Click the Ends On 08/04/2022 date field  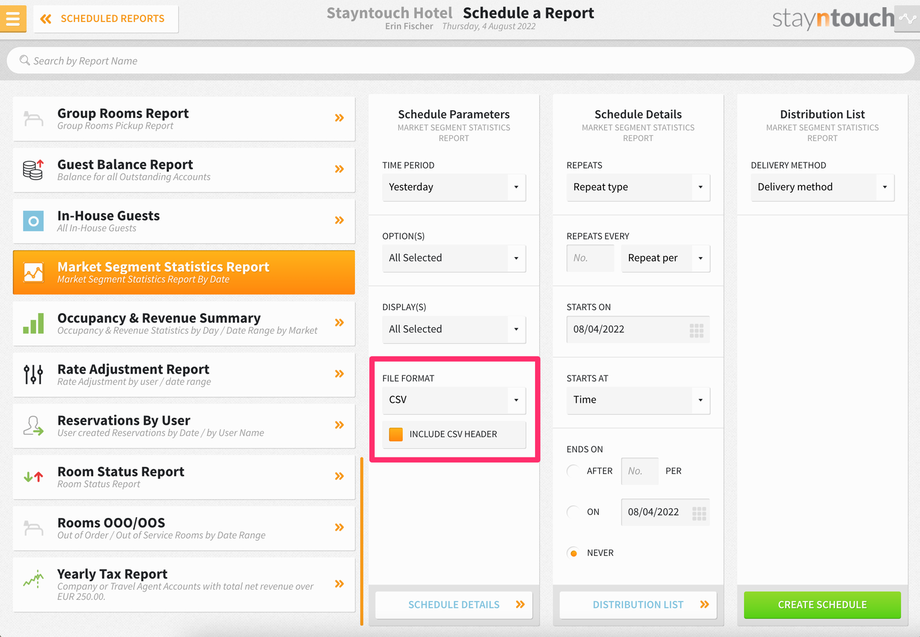coord(665,512)
